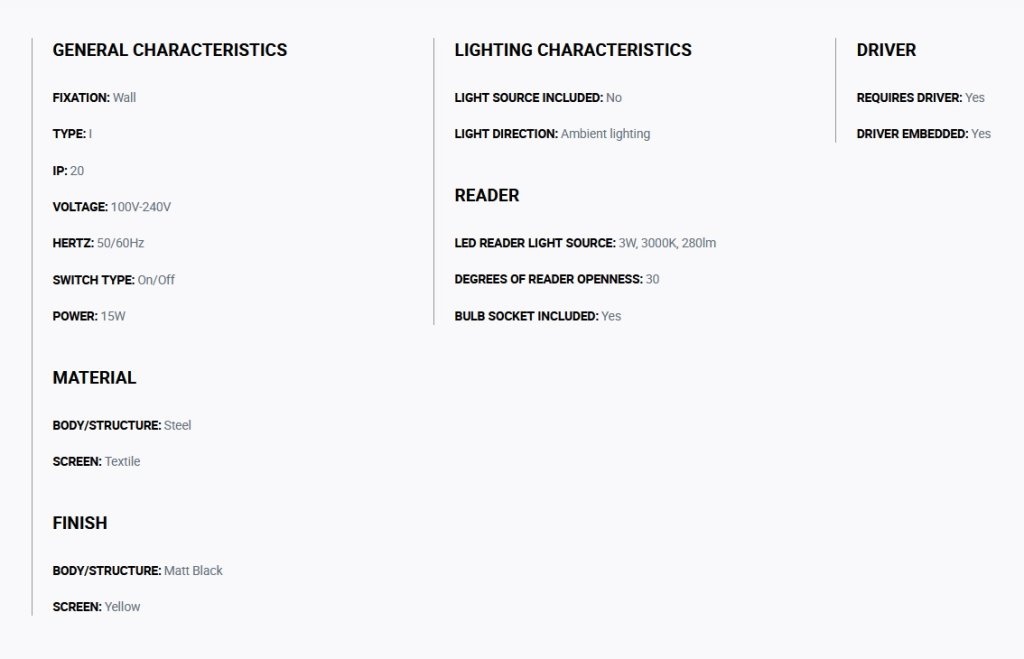The width and height of the screenshot is (1024, 659).
Task: Click the Fixation: Wall specification
Action: 94,98
